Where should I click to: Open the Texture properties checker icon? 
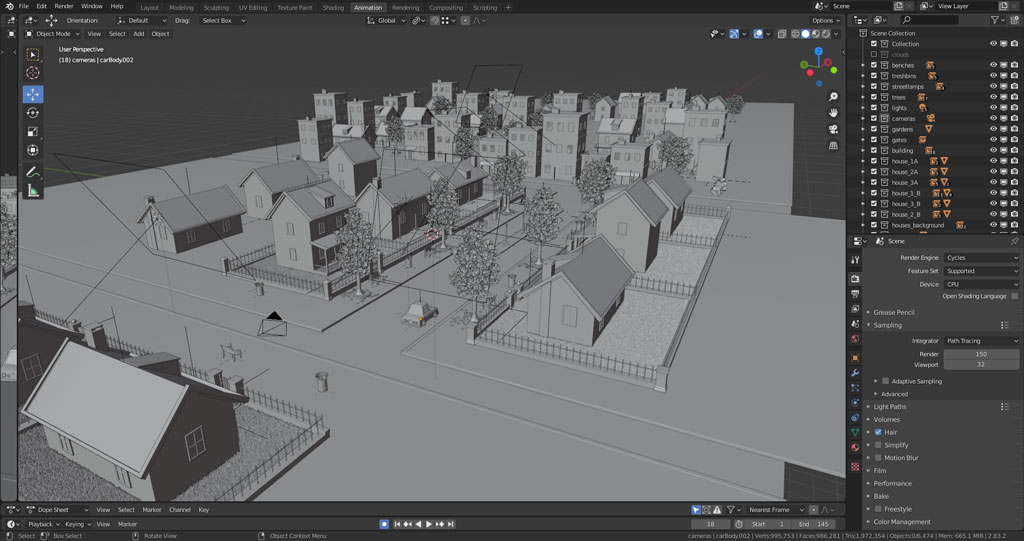click(855, 466)
